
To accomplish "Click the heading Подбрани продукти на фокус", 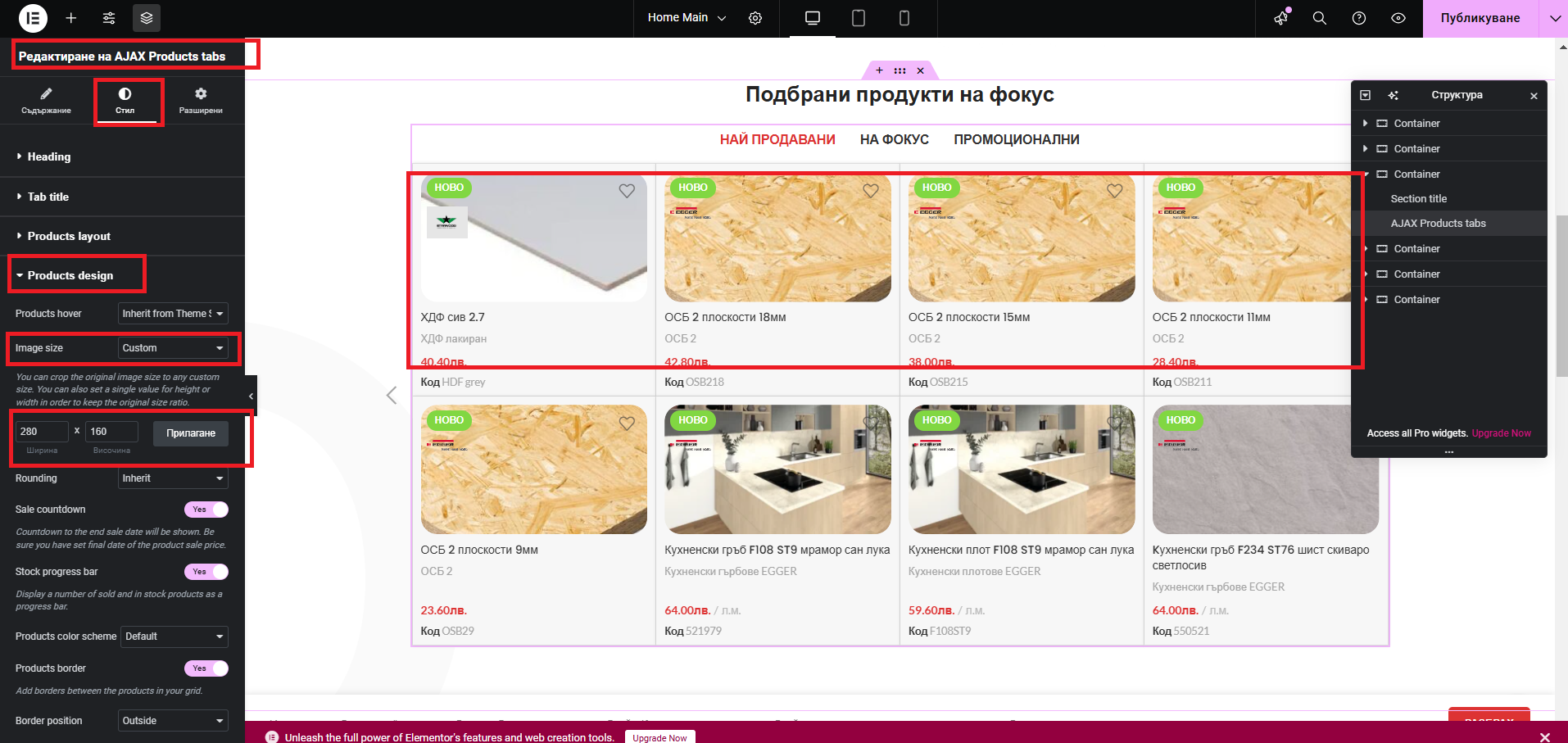I will pyautogui.click(x=900, y=95).
